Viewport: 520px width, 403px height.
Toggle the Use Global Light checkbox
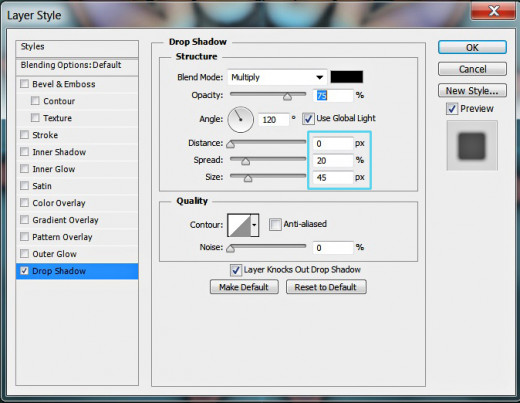click(x=308, y=119)
